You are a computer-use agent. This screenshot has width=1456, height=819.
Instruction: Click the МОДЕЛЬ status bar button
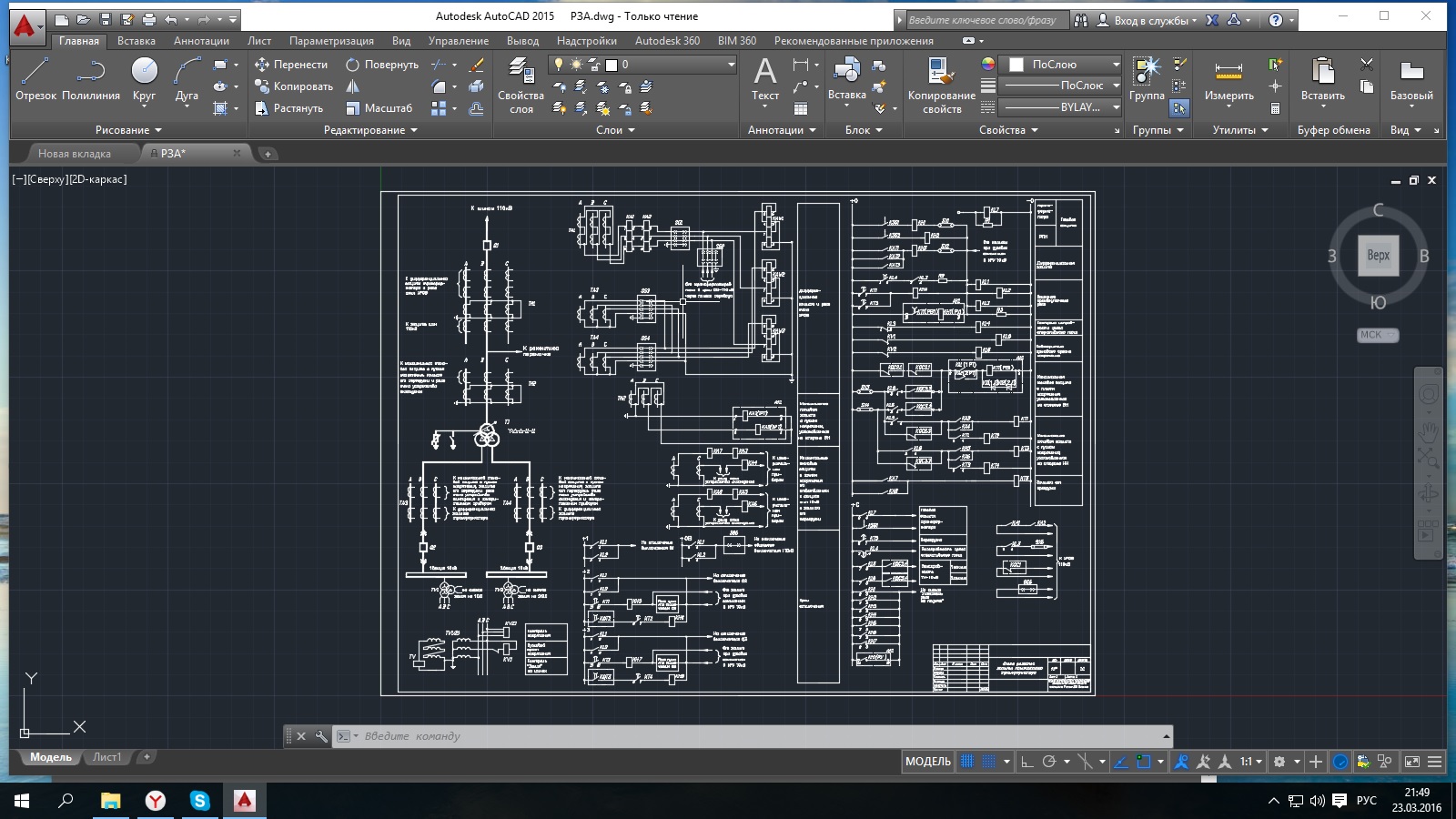928,762
